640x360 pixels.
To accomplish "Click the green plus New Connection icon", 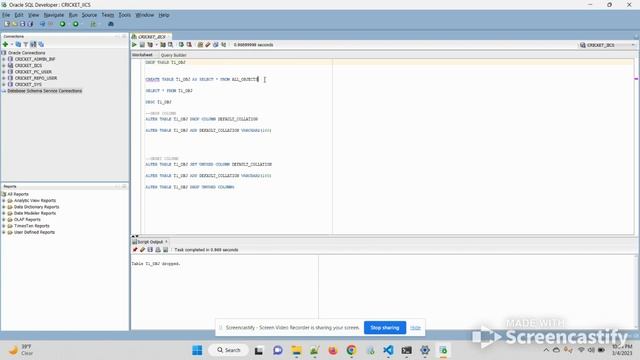I will (5, 44).
